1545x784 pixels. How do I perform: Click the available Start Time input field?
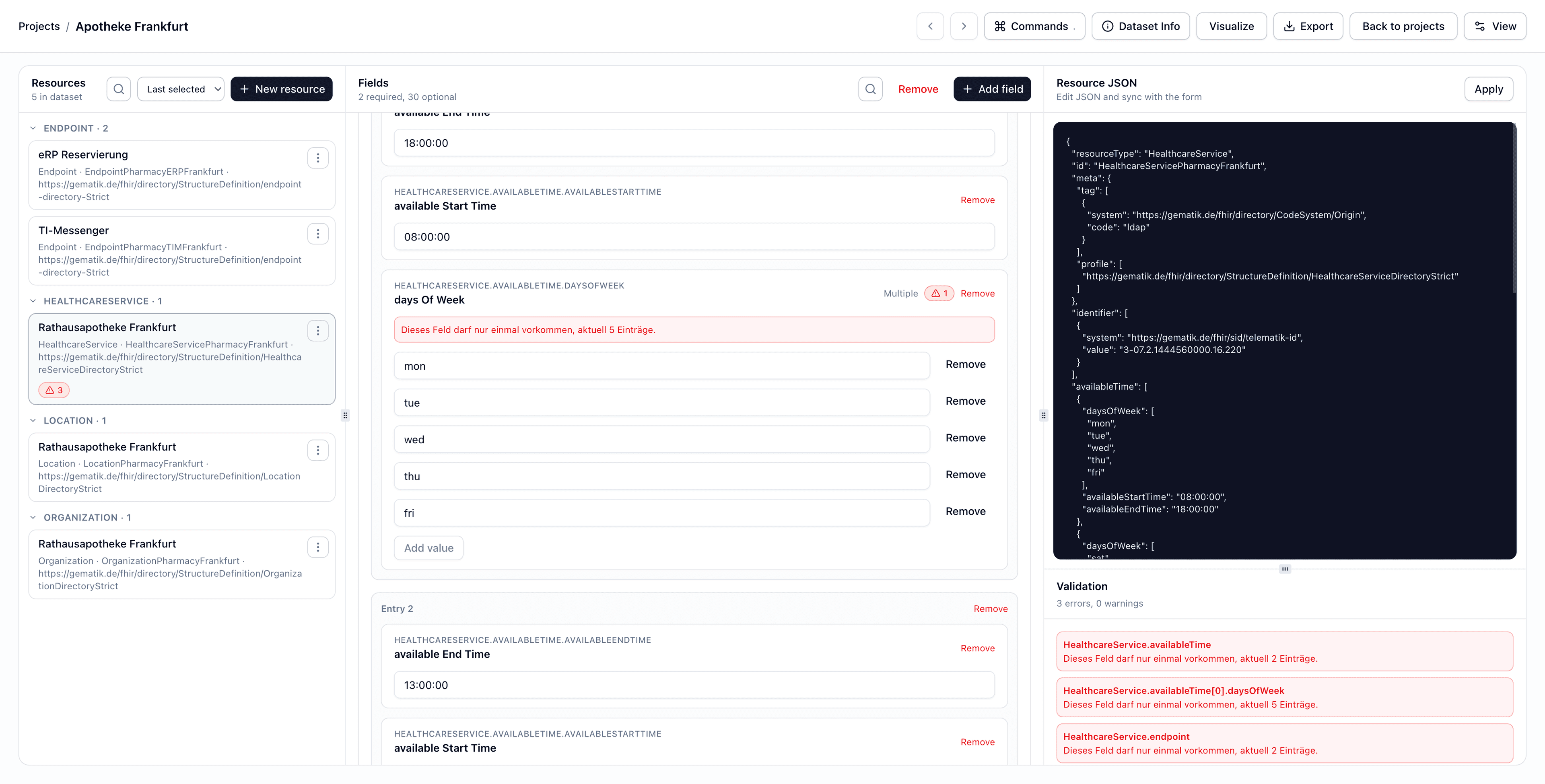coord(693,237)
